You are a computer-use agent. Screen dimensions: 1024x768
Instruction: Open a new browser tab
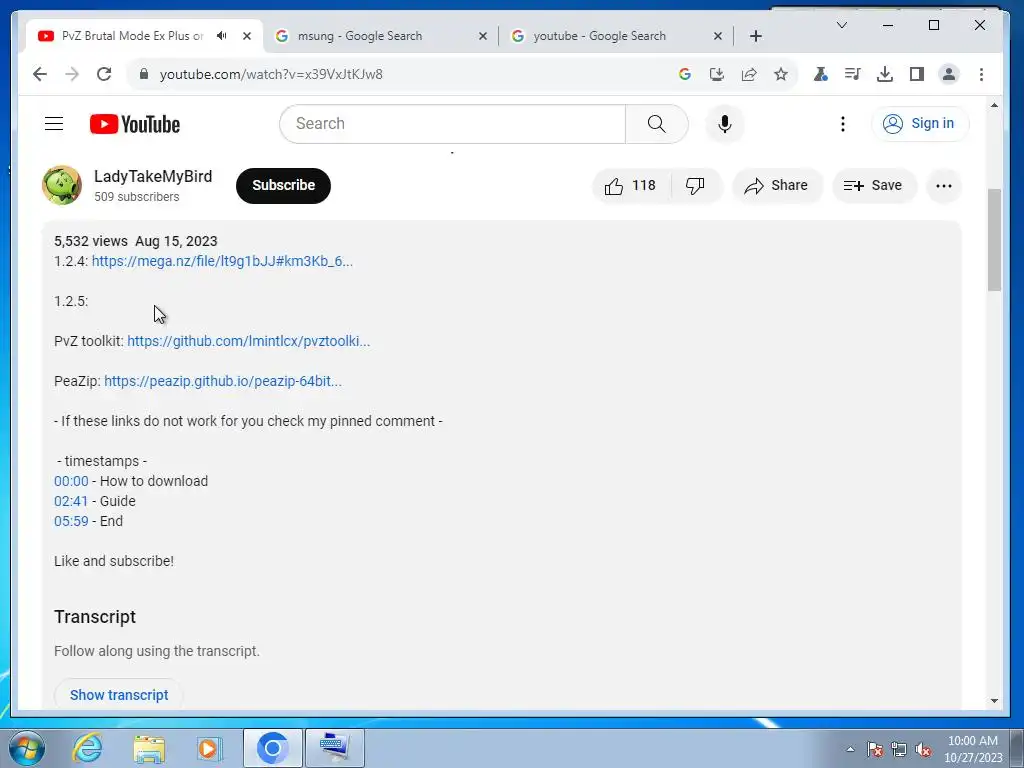756,36
